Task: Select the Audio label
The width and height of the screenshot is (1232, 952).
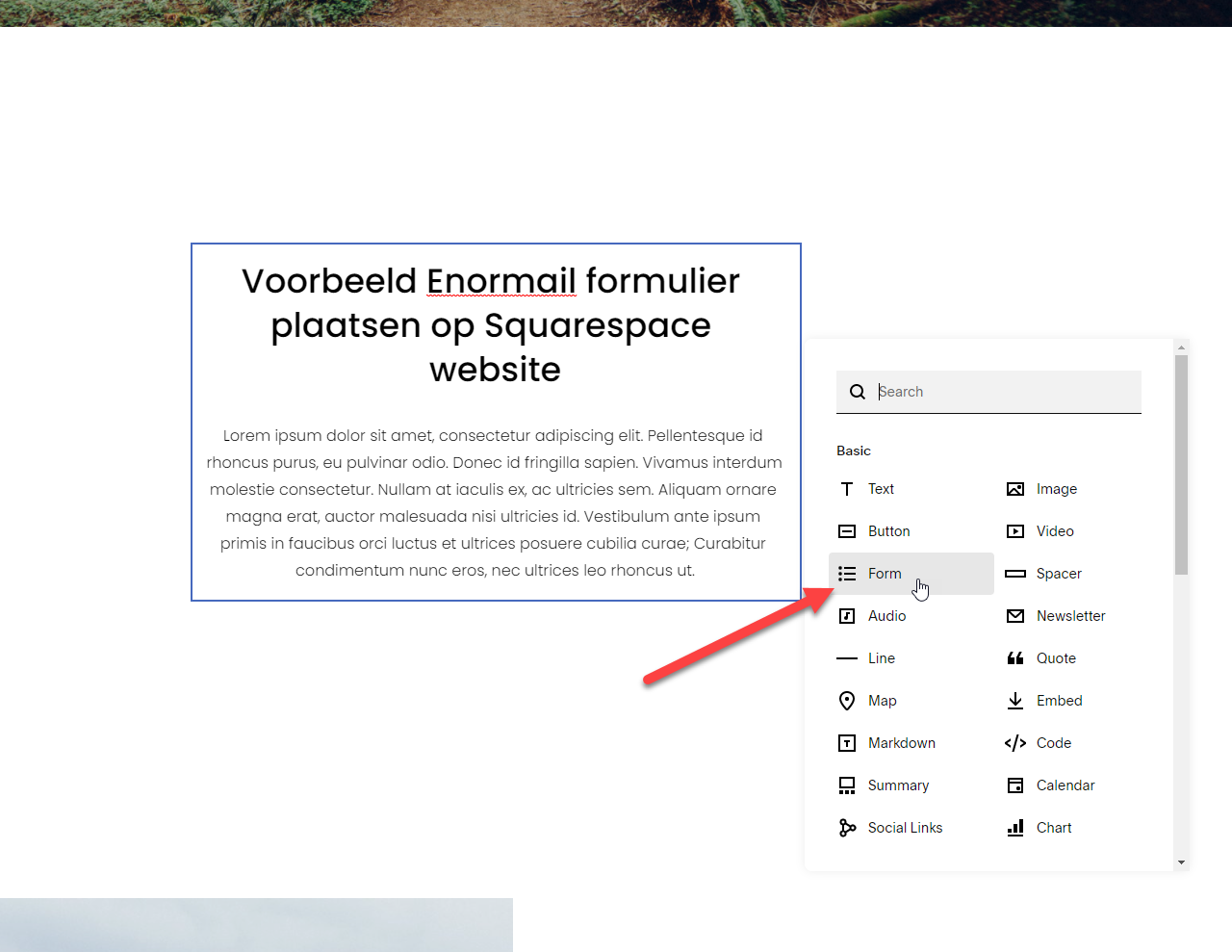Action: click(x=887, y=616)
